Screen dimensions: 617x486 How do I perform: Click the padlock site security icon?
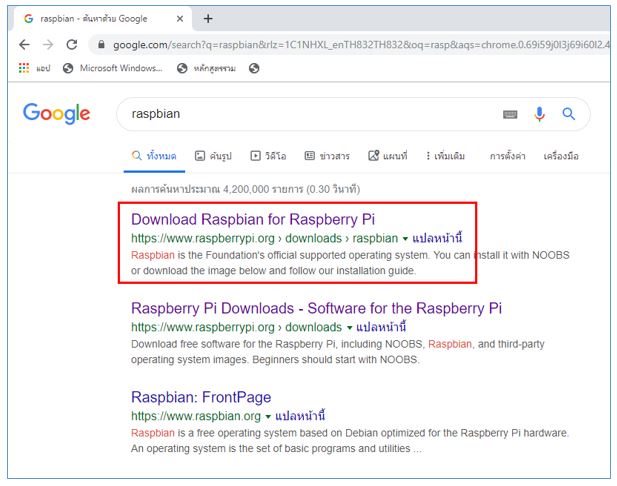click(101, 44)
